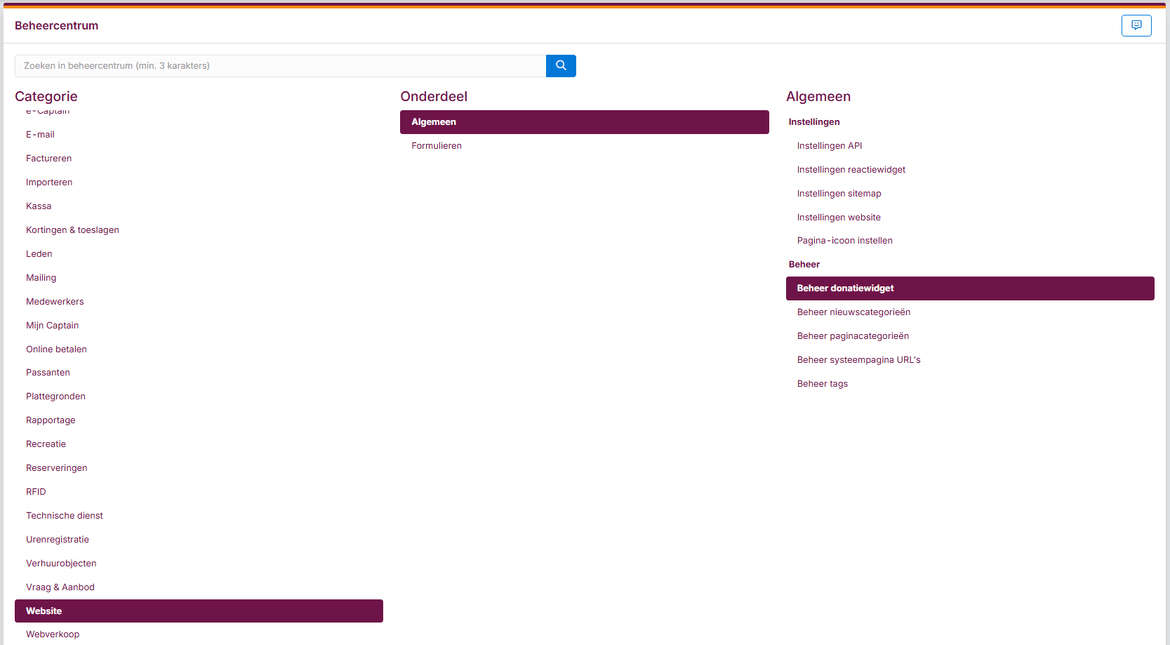
Task: Open Instellingen website link
Action: pos(838,217)
